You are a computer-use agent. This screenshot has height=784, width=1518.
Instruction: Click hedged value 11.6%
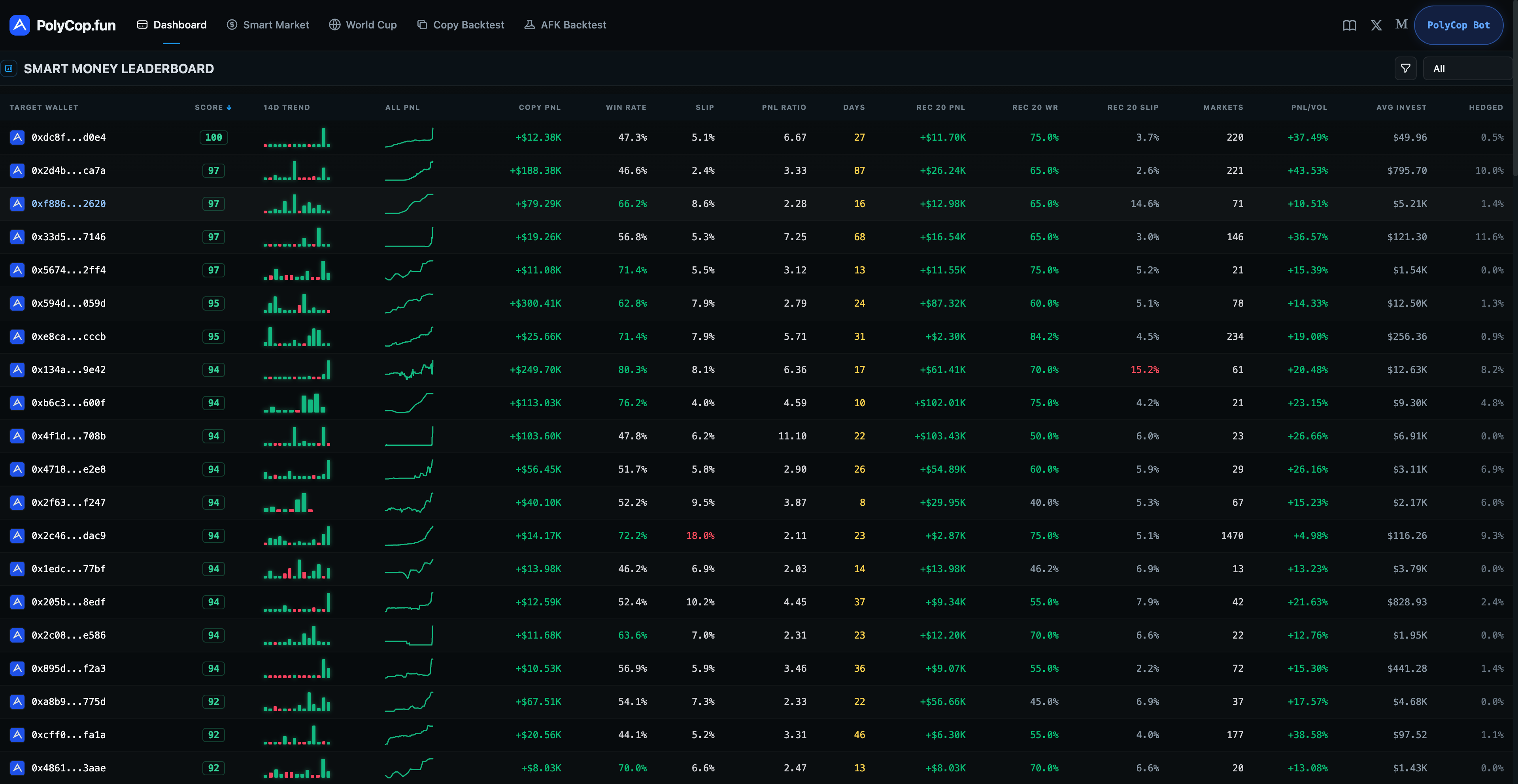(x=1489, y=237)
